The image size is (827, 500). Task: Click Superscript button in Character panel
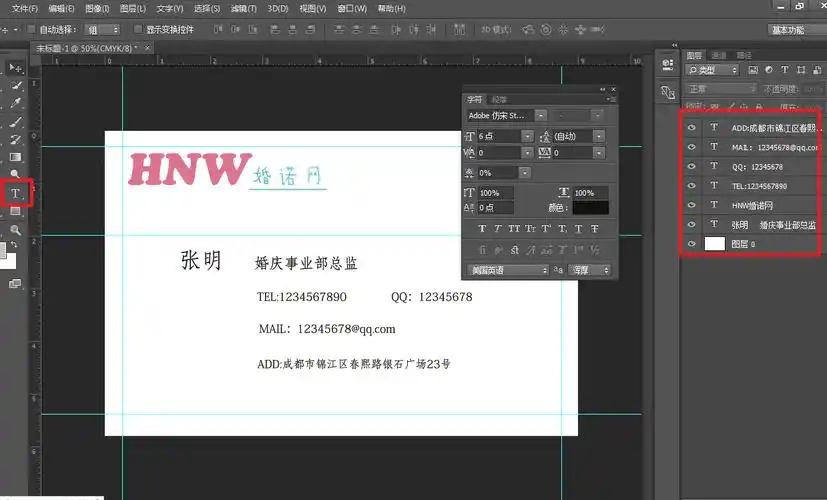[x=546, y=228]
